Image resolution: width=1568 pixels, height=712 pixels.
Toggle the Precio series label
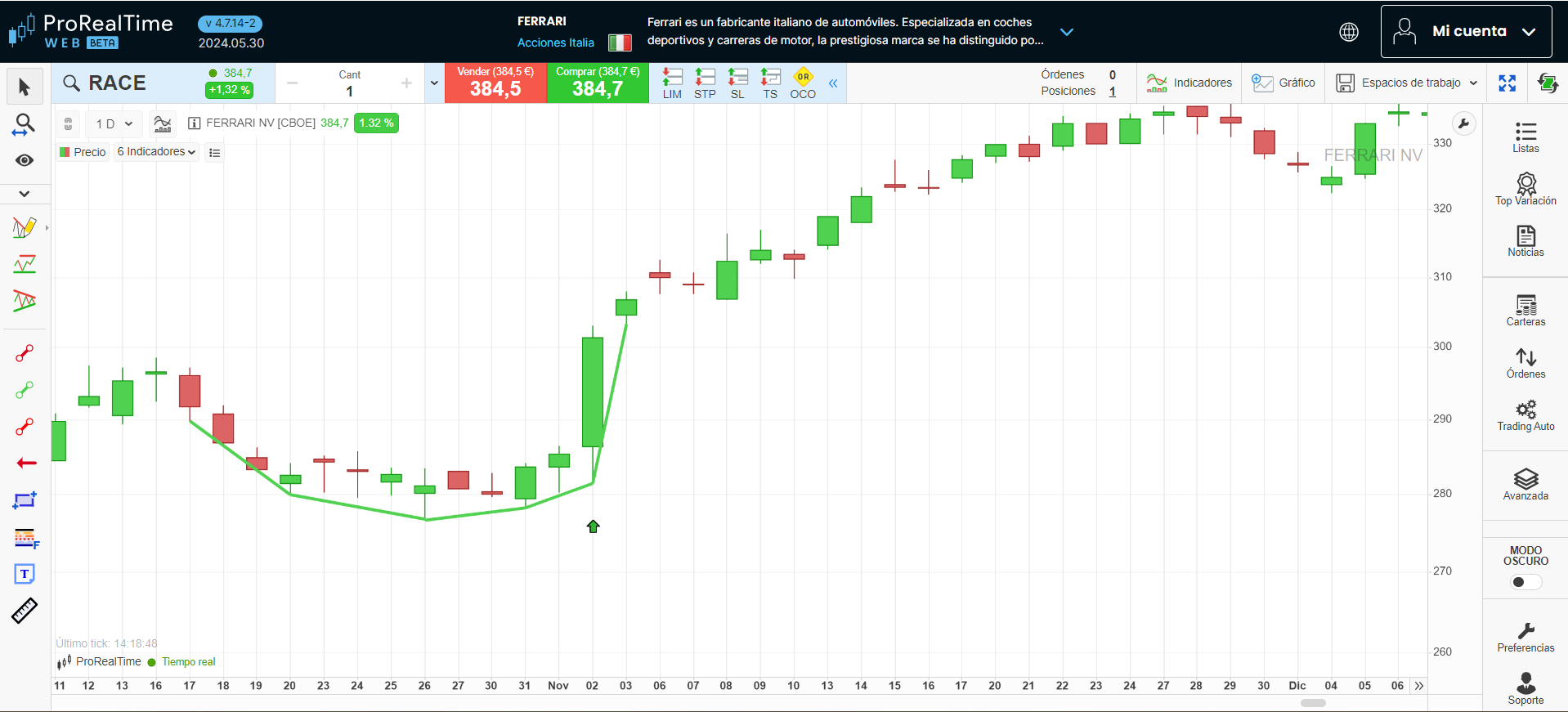pyautogui.click(x=83, y=152)
